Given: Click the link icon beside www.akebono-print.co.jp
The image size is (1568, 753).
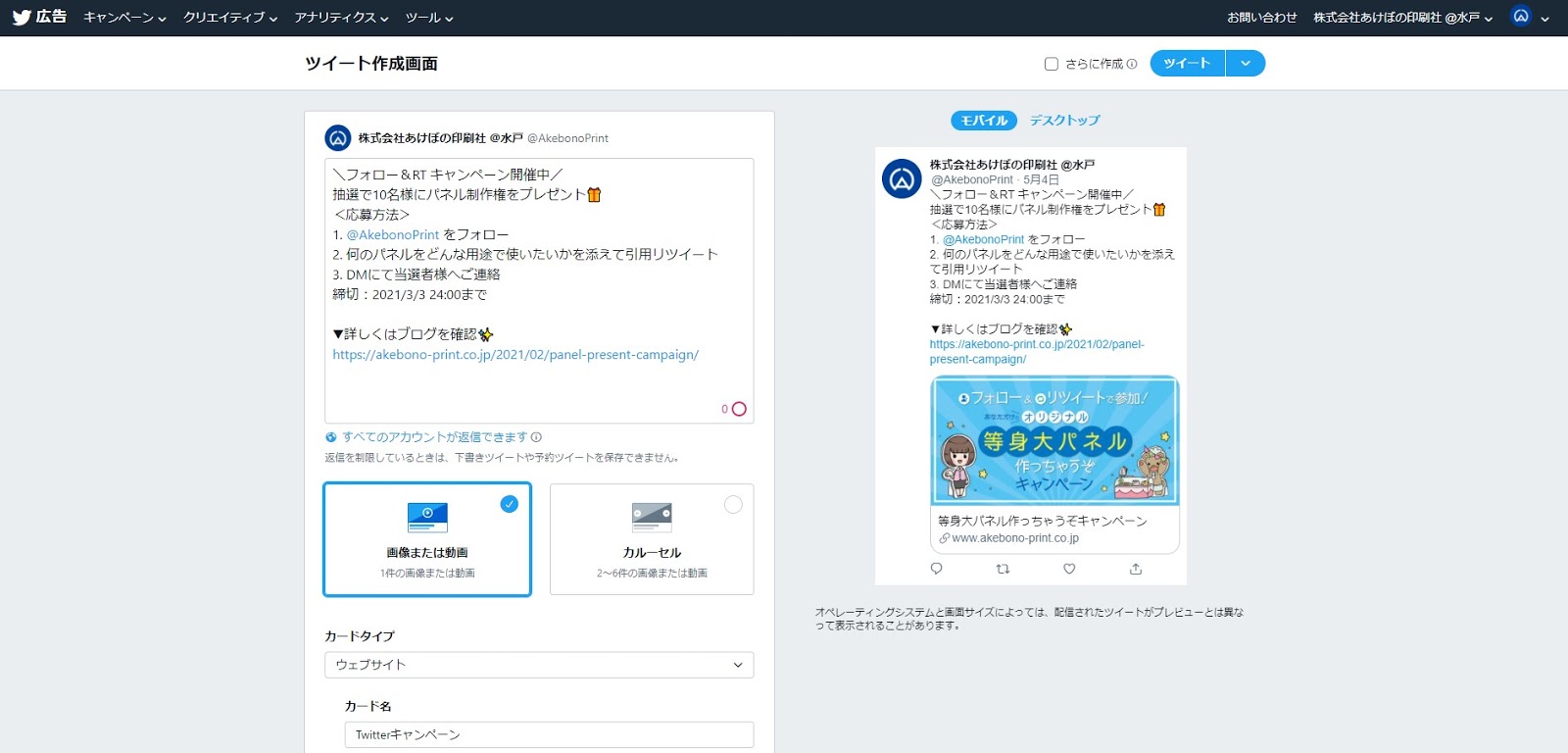Looking at the screenshot, I should pyautogui.click(x=945, y=538).
